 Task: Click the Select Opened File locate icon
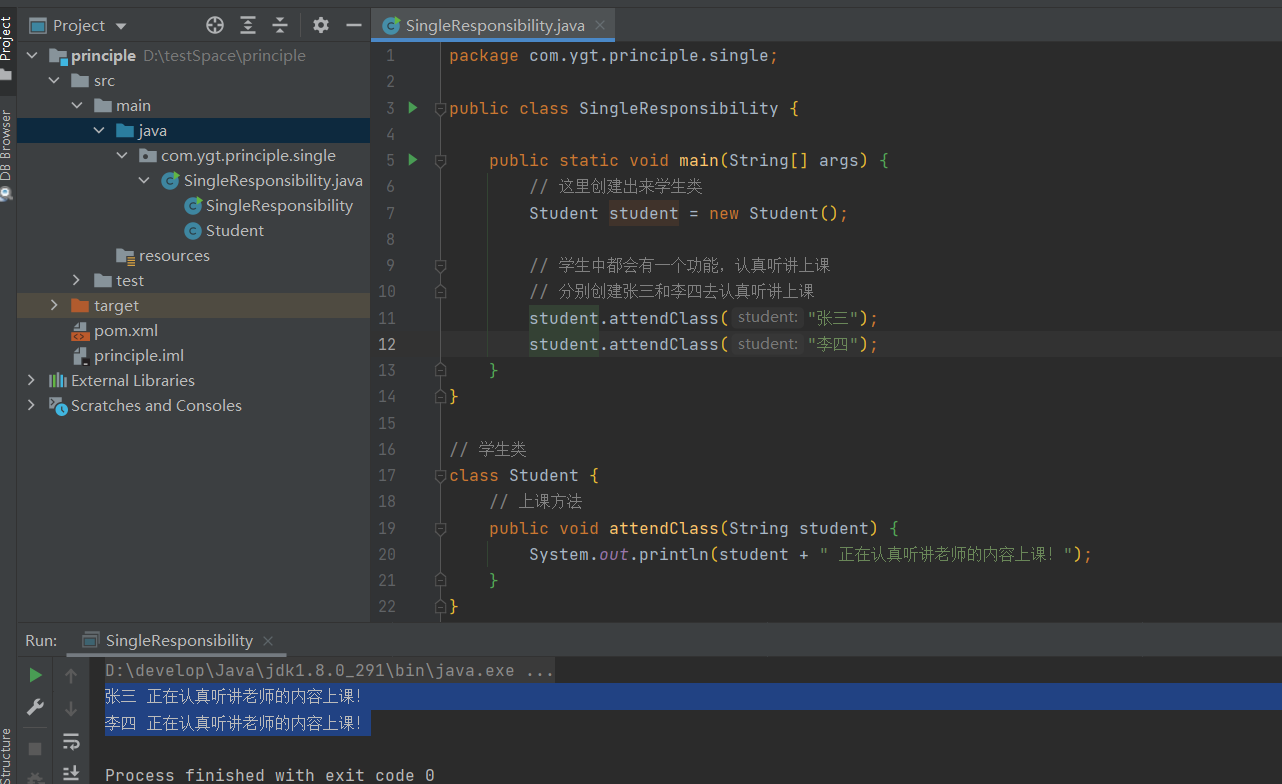[215, 25]
